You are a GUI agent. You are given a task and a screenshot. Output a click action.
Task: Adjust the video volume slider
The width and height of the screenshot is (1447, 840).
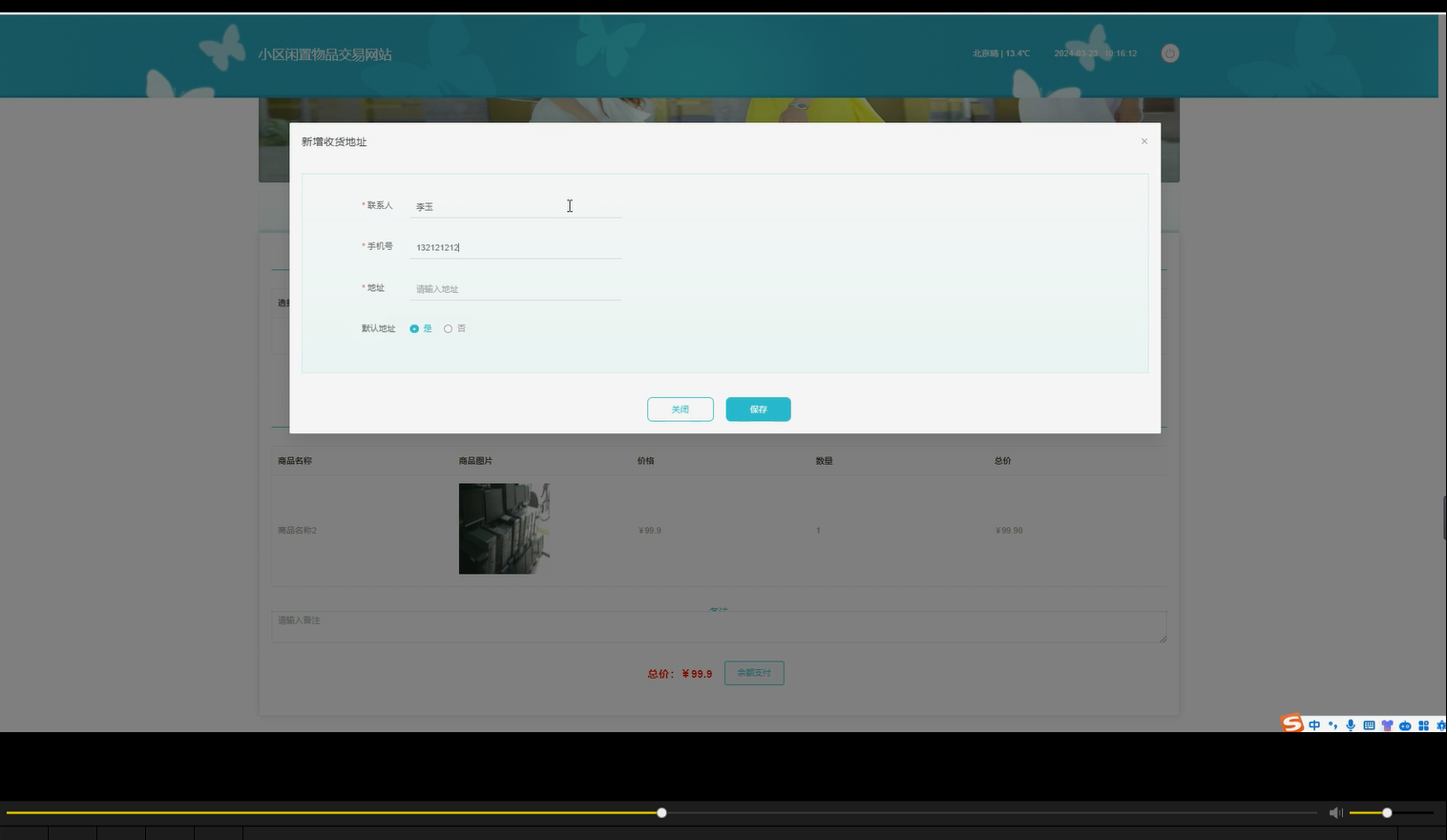point(1391,812)
